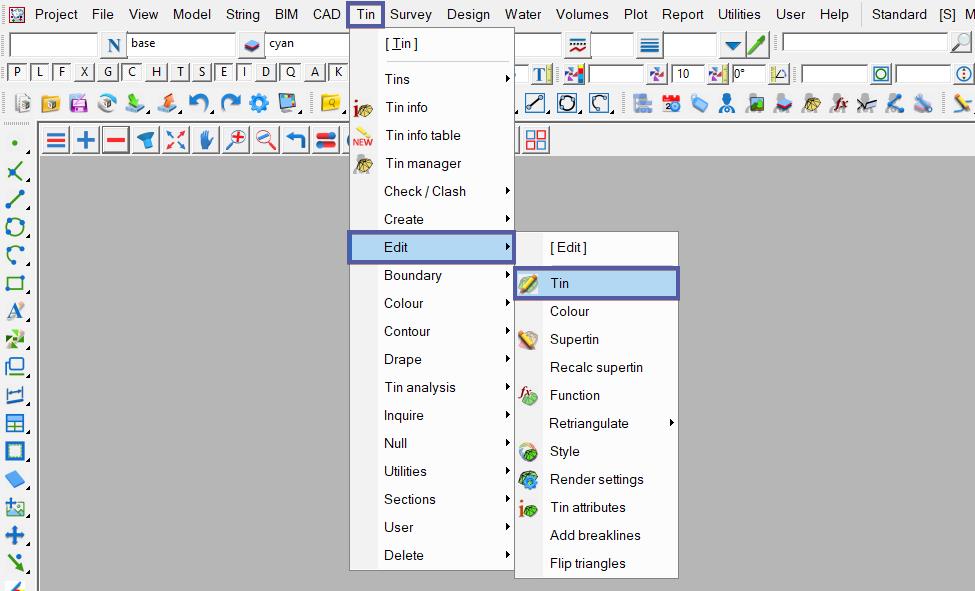Click the angle field showing 0°
Image resolution: width=975 pixels, height=591 pixels.
(x=748, y=74)
